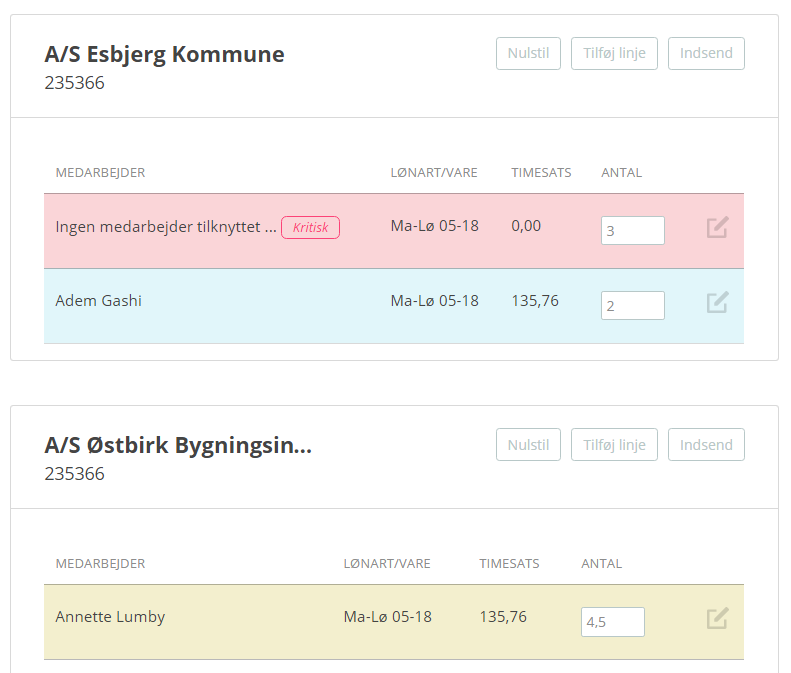
Task: Focus the Antal field containing 3
Action: (x=633, y=231)
